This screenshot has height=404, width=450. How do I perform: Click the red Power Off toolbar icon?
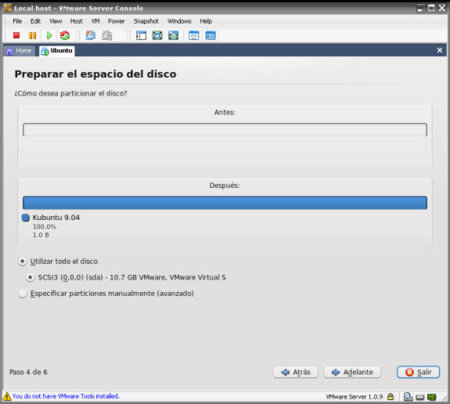pyautogui.click(x=16, y=35)
